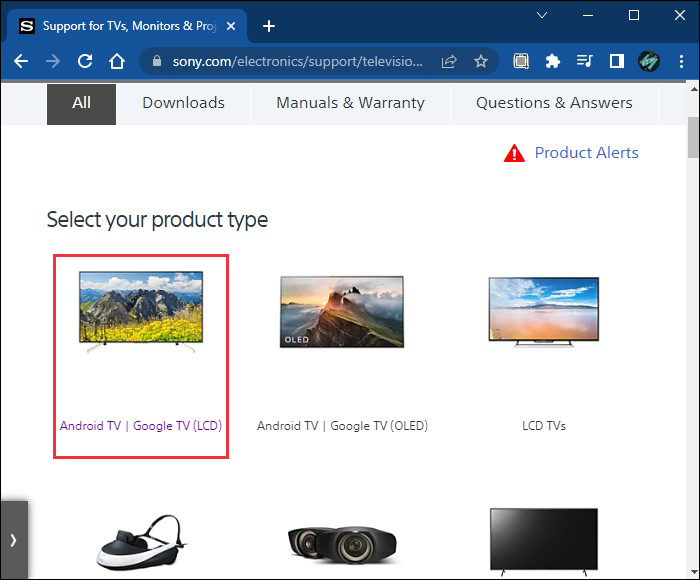Click the scrollbar up arrow
Screen dimensions: 700x580
(693, 89)
